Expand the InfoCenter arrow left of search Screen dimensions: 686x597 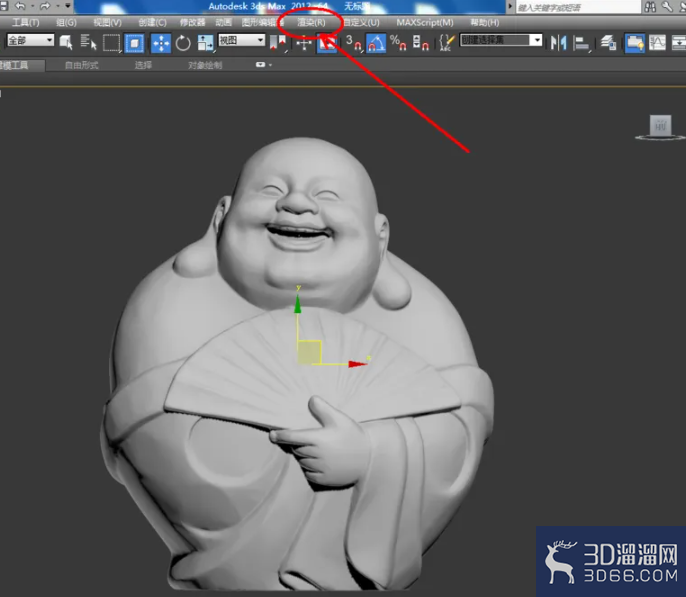[510, 7]
